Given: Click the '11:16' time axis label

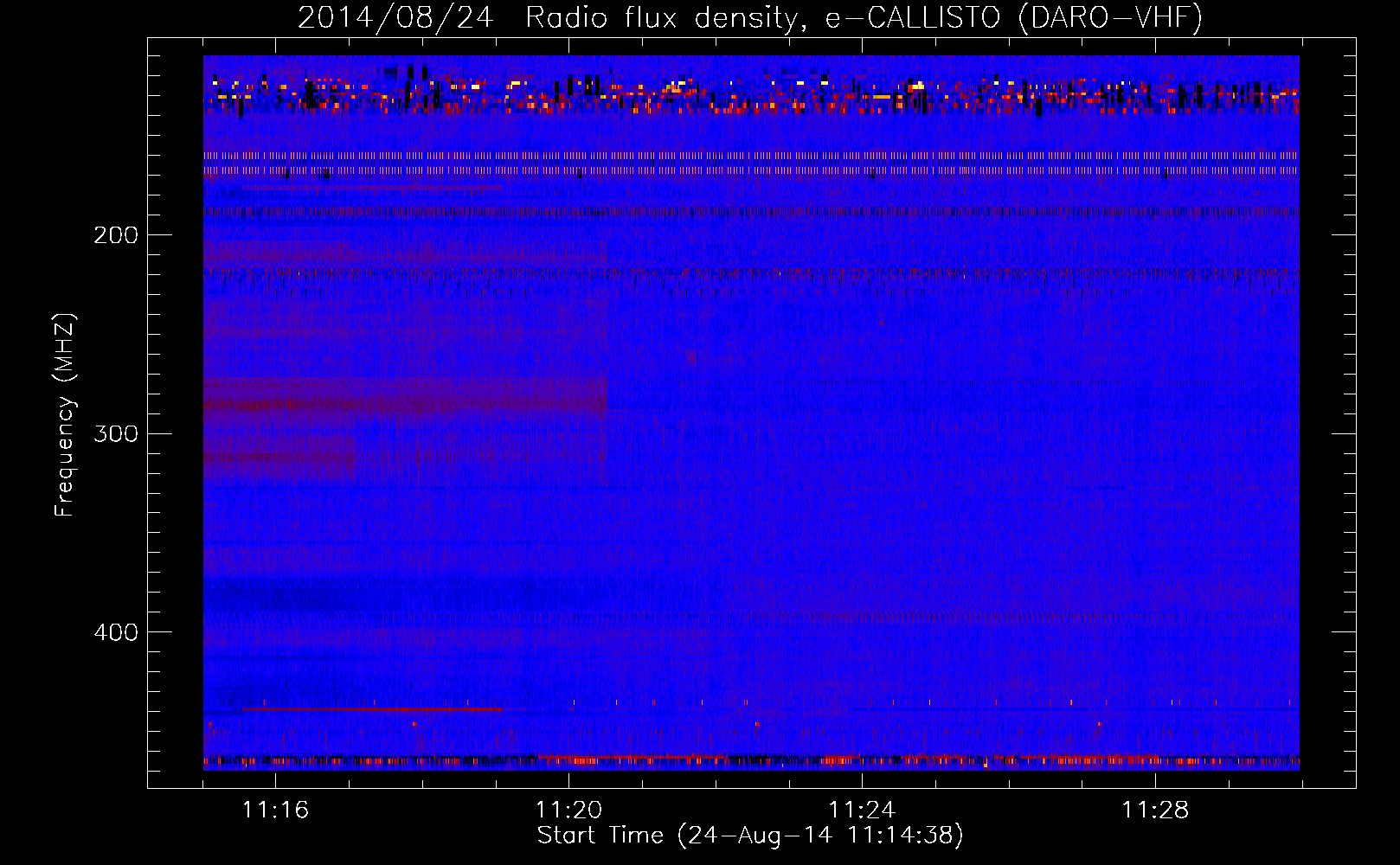Looking at the screenshot, I should (275, 811).
